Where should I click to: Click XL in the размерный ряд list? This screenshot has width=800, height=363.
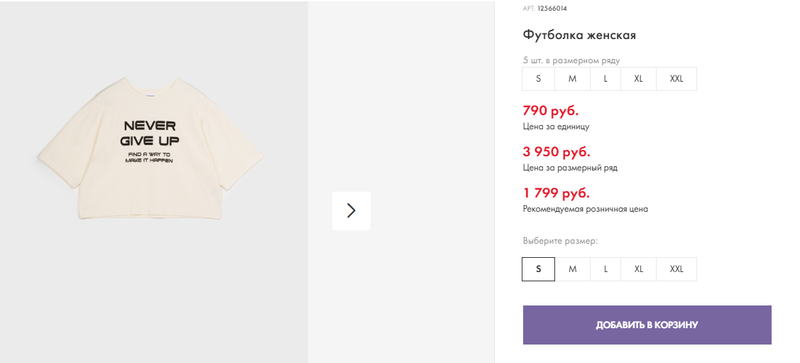pos(638,79)
